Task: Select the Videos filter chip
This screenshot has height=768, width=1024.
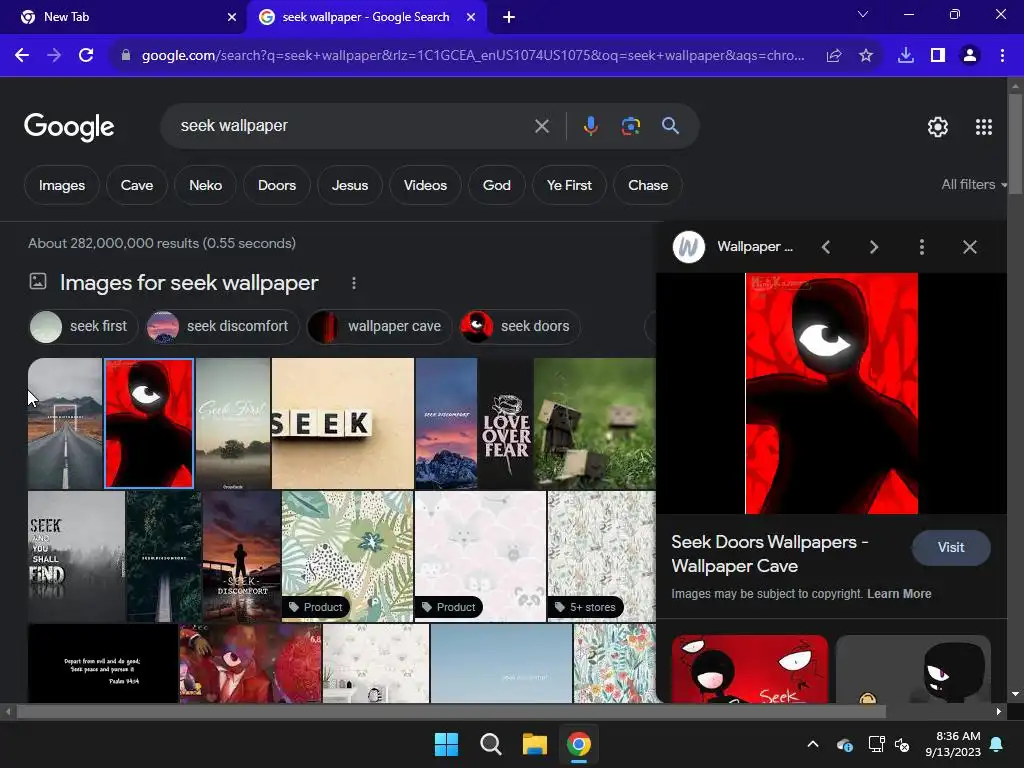Action: click(425, 185)
